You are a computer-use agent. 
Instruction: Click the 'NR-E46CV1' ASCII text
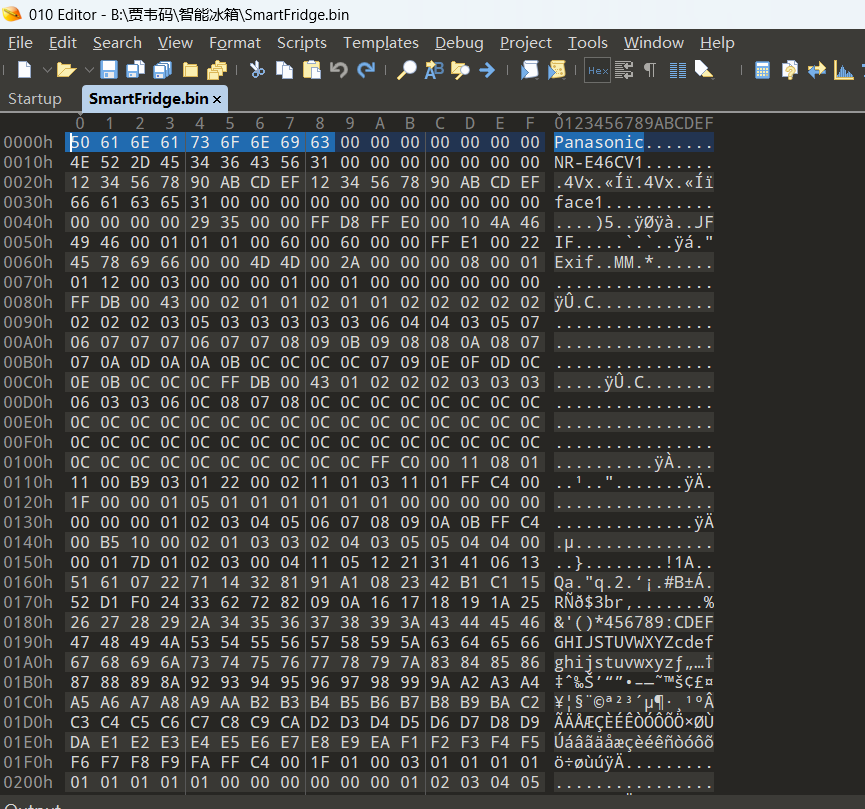[x=599, y=162]
